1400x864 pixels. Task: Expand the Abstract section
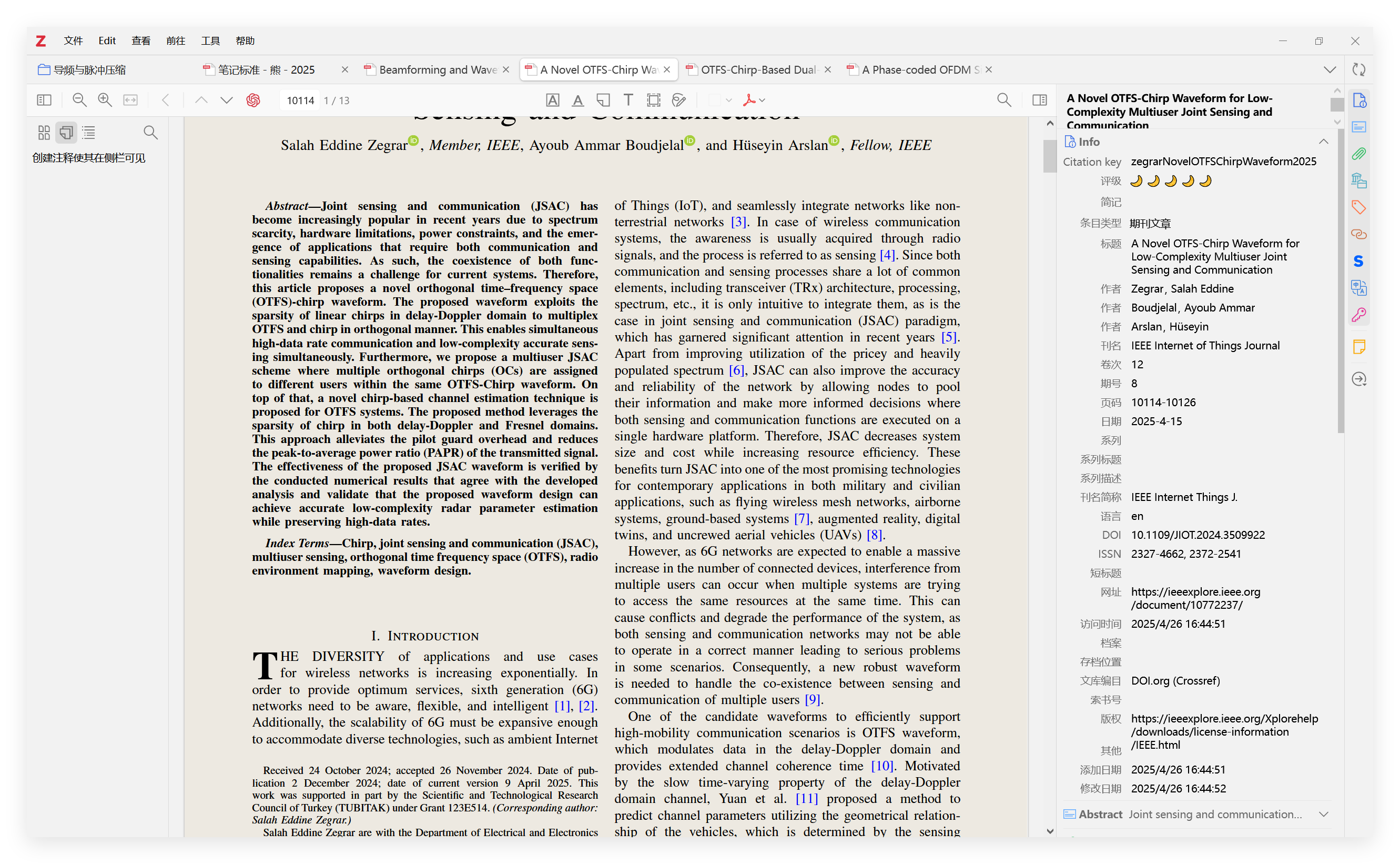click(1323, 815)
